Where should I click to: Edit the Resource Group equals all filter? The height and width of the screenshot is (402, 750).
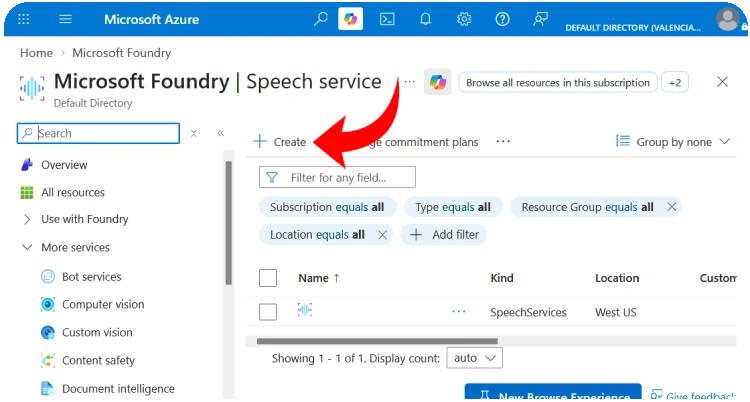pos(587,207)
